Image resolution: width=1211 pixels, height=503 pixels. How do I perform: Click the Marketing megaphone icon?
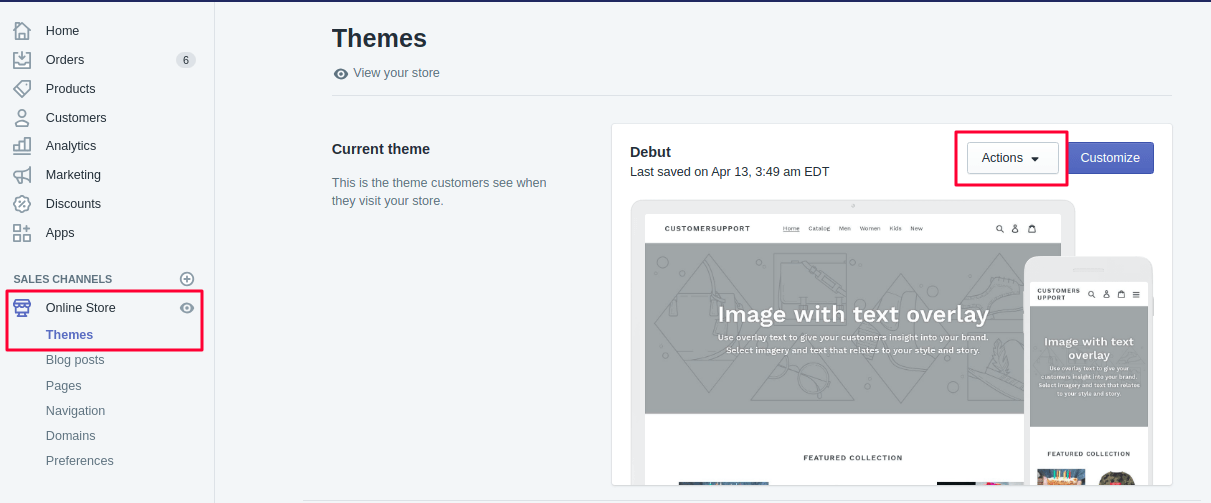[22, 175]
